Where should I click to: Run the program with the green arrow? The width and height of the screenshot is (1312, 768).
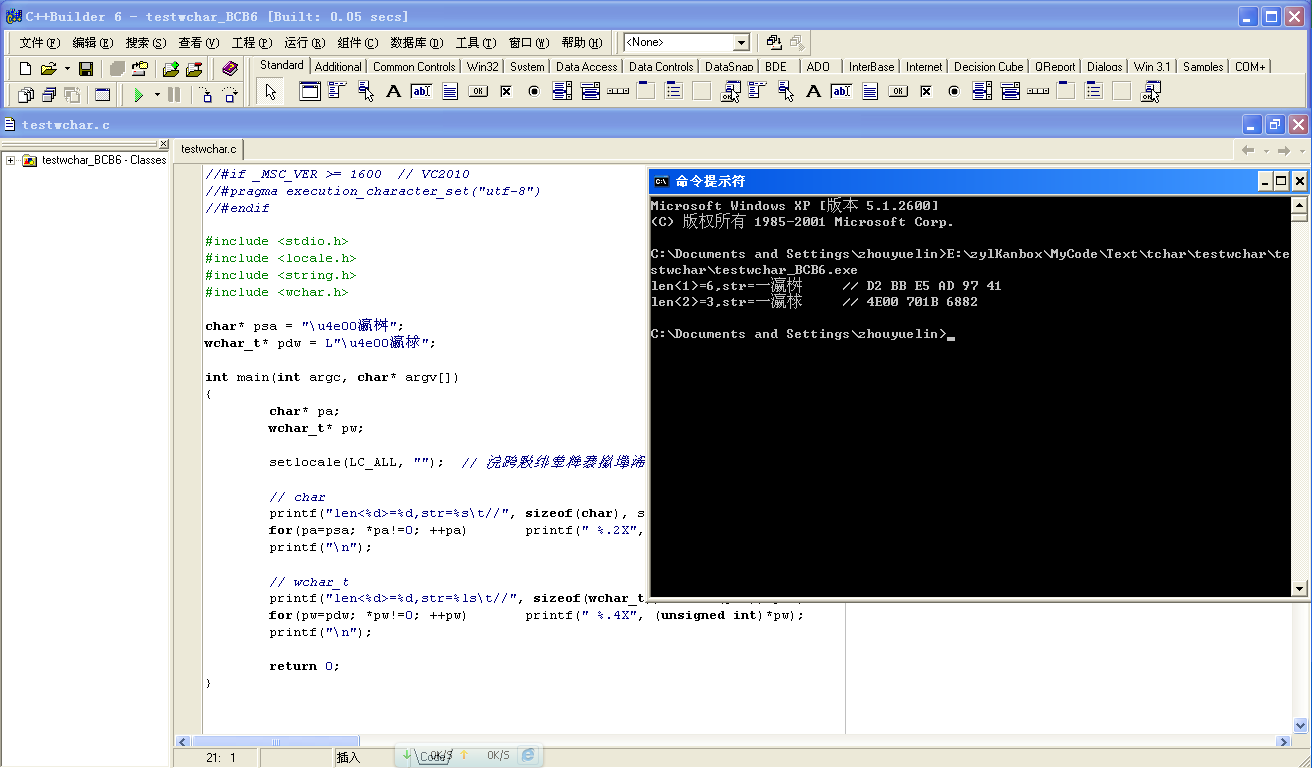pyautogui.click(x=140, y=95)
